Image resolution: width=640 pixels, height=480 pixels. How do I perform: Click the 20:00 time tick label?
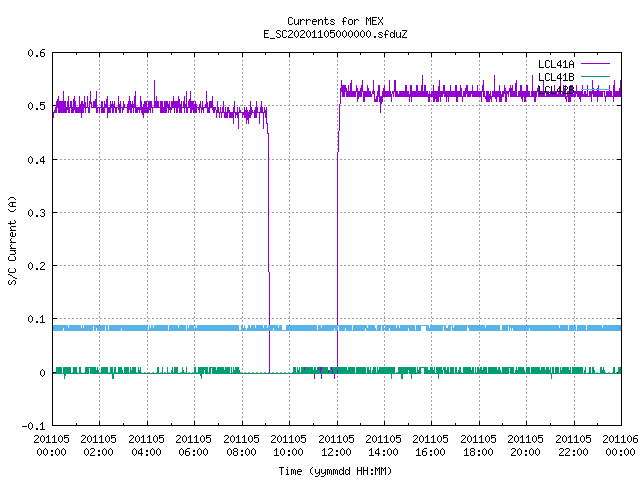525,452
